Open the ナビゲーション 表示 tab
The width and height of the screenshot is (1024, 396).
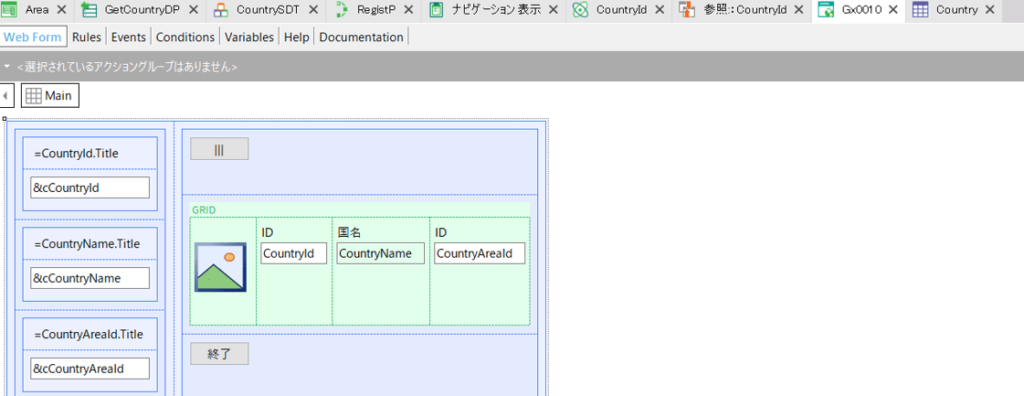click(x=496, y=10)
